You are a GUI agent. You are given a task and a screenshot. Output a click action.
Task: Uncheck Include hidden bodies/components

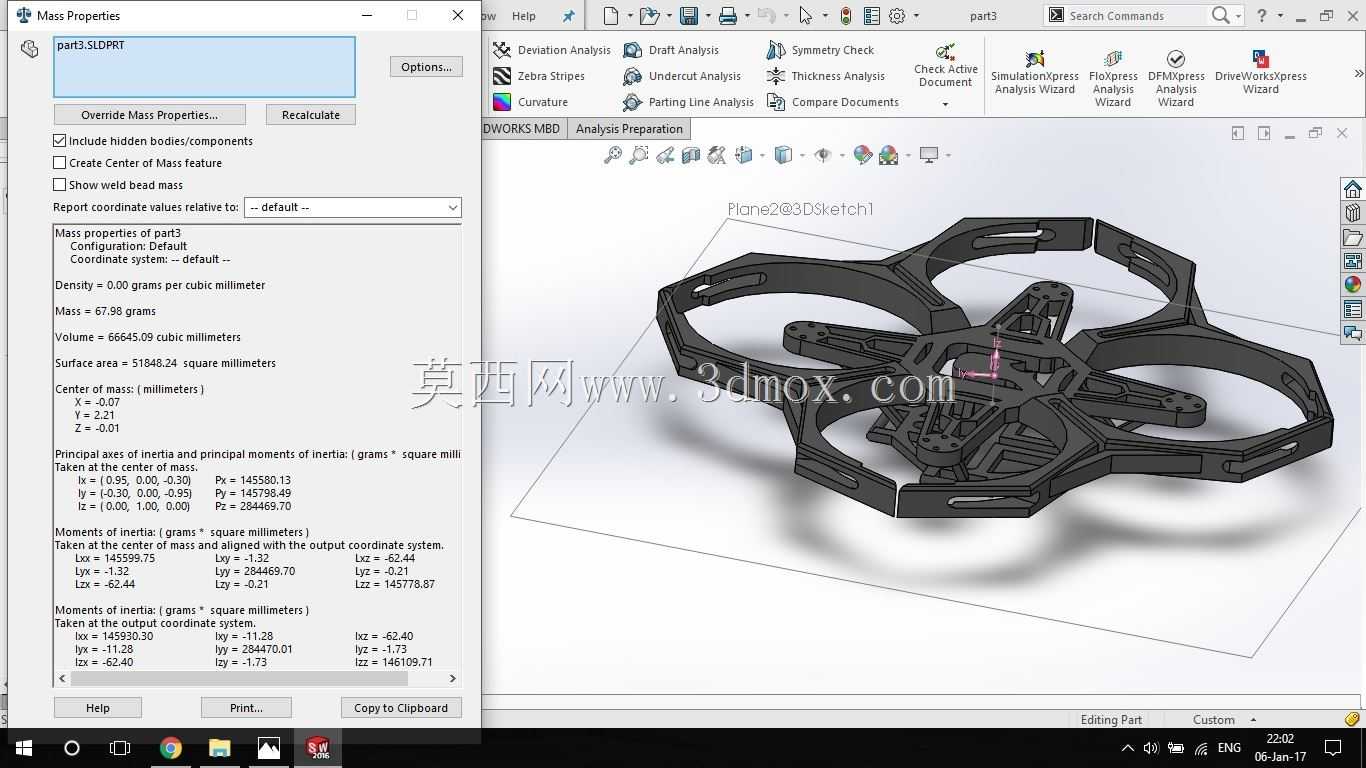60,141
